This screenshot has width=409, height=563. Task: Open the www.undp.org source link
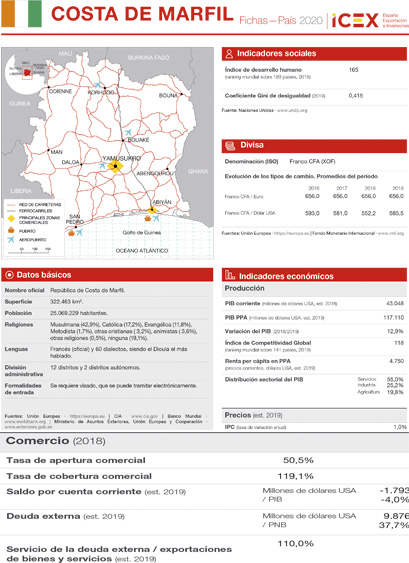292,110
